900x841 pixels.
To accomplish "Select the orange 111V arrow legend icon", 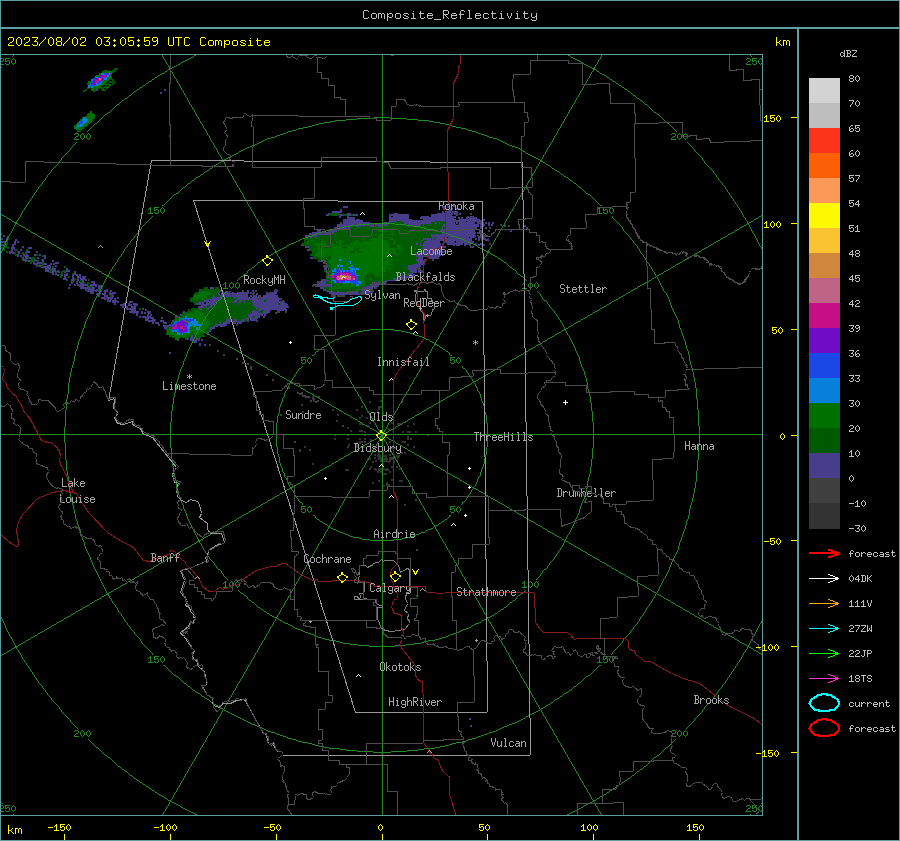I will click(824, 603).
